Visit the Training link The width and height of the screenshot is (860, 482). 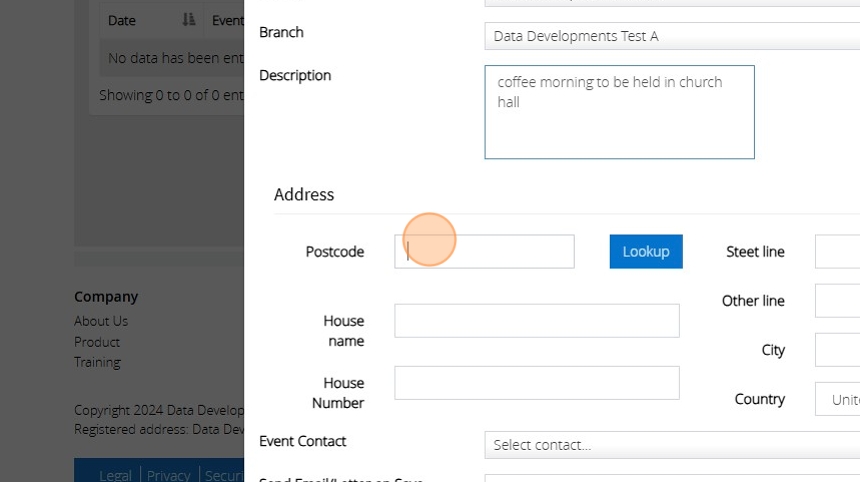pyautogui.click(x=98, y=362)
